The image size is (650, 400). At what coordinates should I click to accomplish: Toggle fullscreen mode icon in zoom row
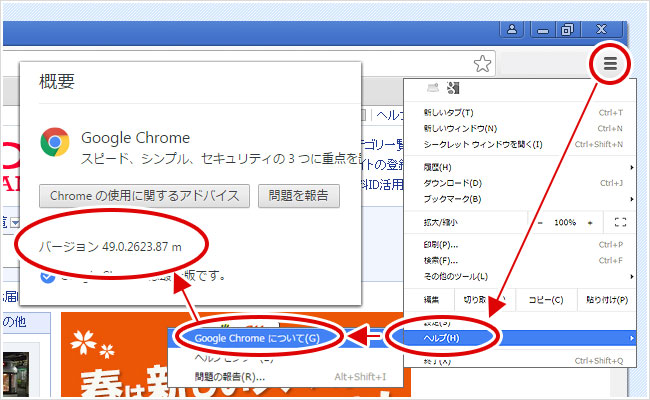[620, 223]
